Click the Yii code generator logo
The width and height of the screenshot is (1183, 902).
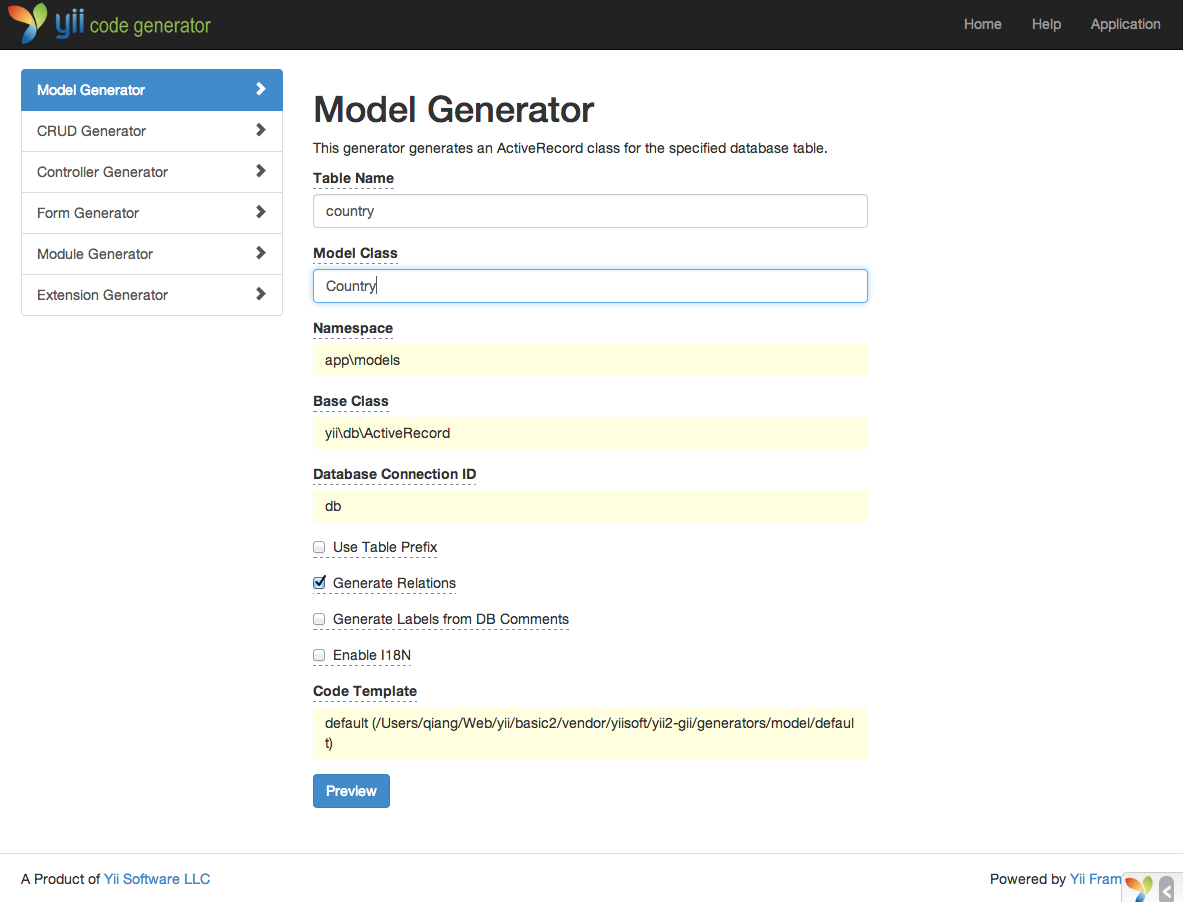[x=109, y=25]
